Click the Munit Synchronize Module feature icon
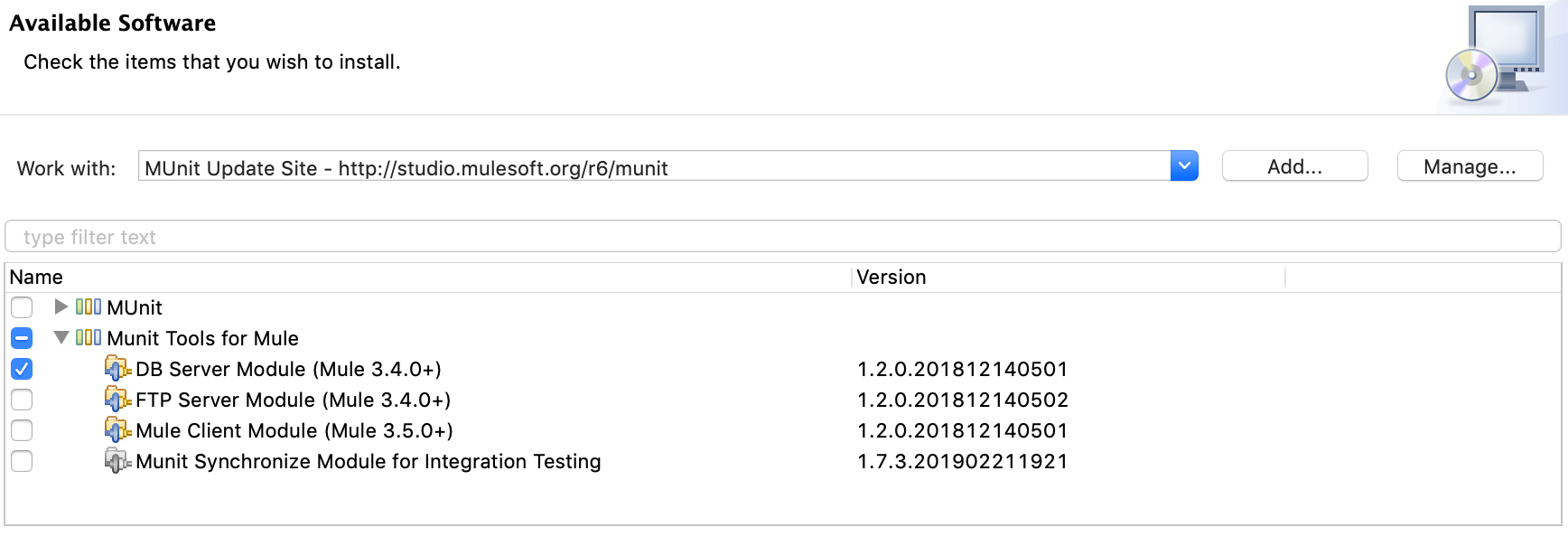1568x537 pixels. tap(117, 461)
